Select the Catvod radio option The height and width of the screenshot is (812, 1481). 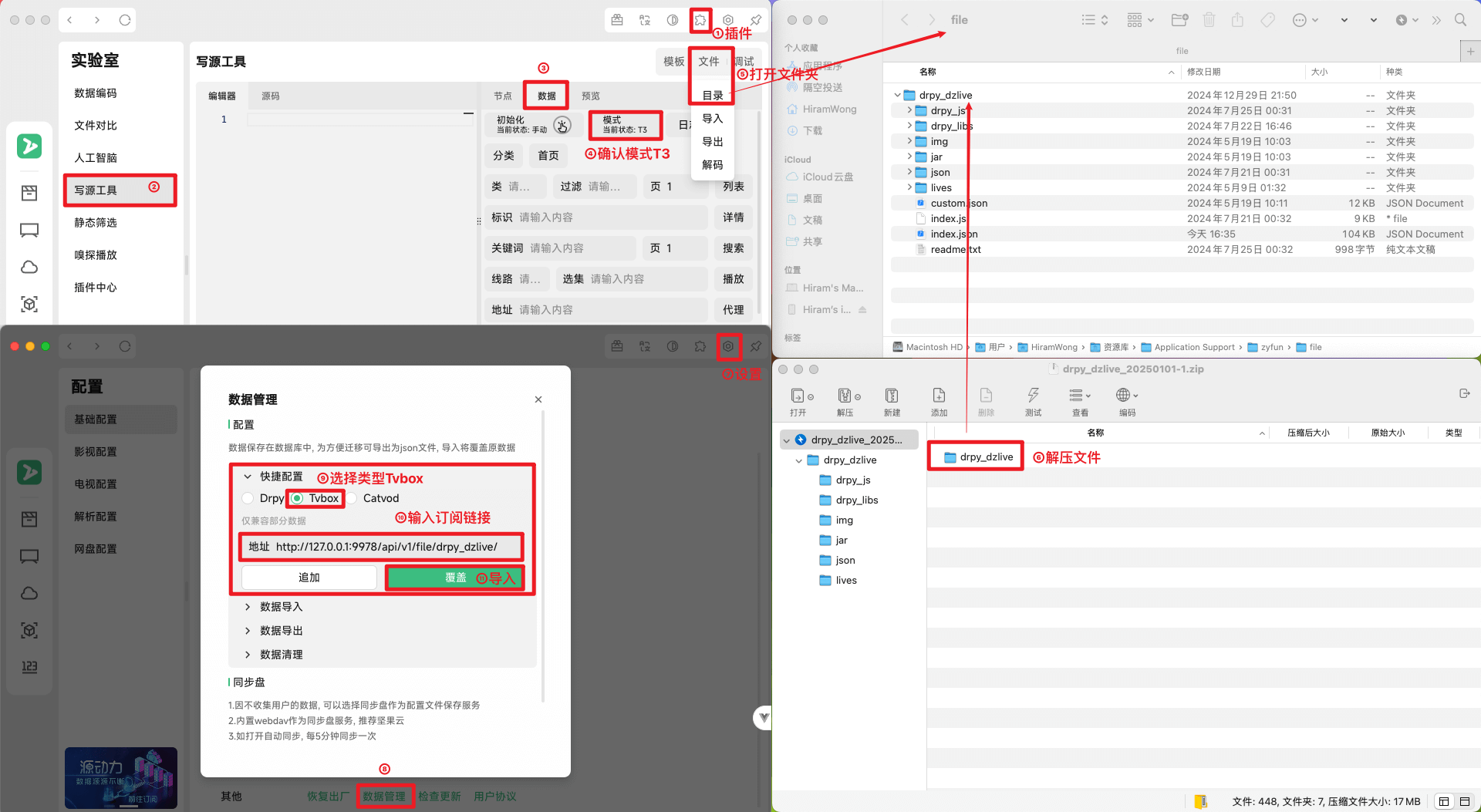[351, 498]
